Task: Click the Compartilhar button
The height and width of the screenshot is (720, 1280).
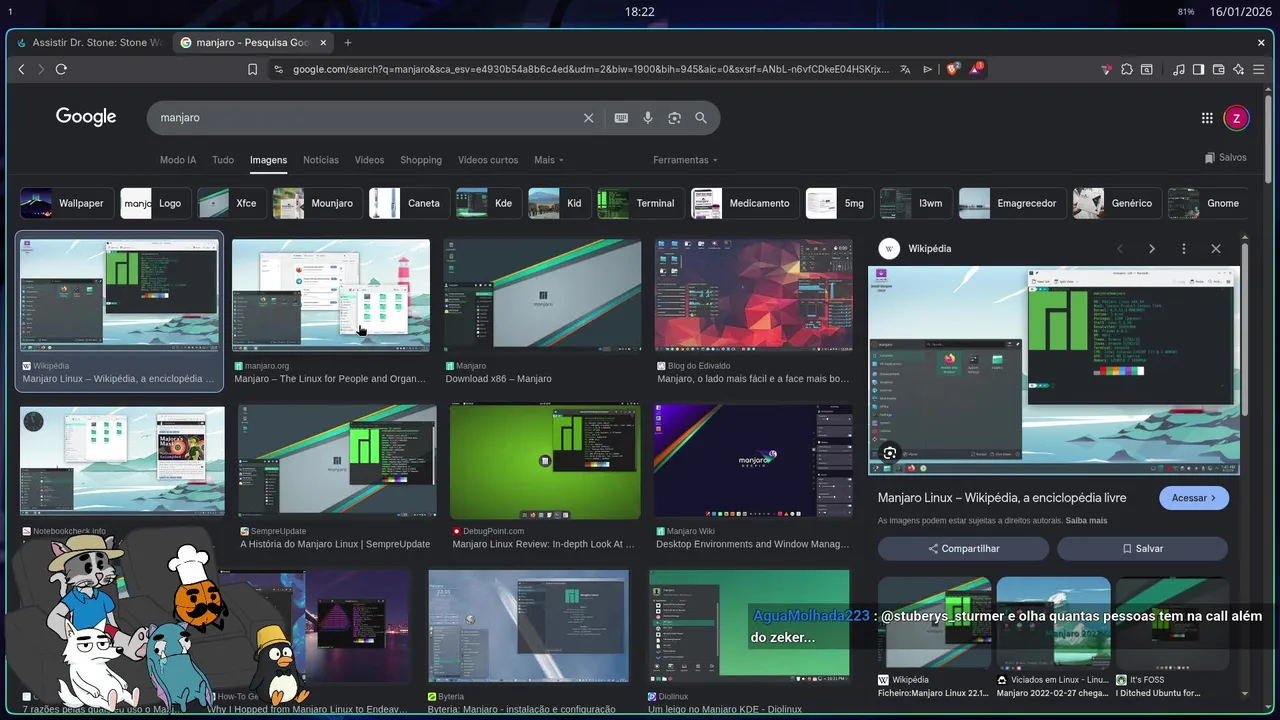Action: click(963, 549)
